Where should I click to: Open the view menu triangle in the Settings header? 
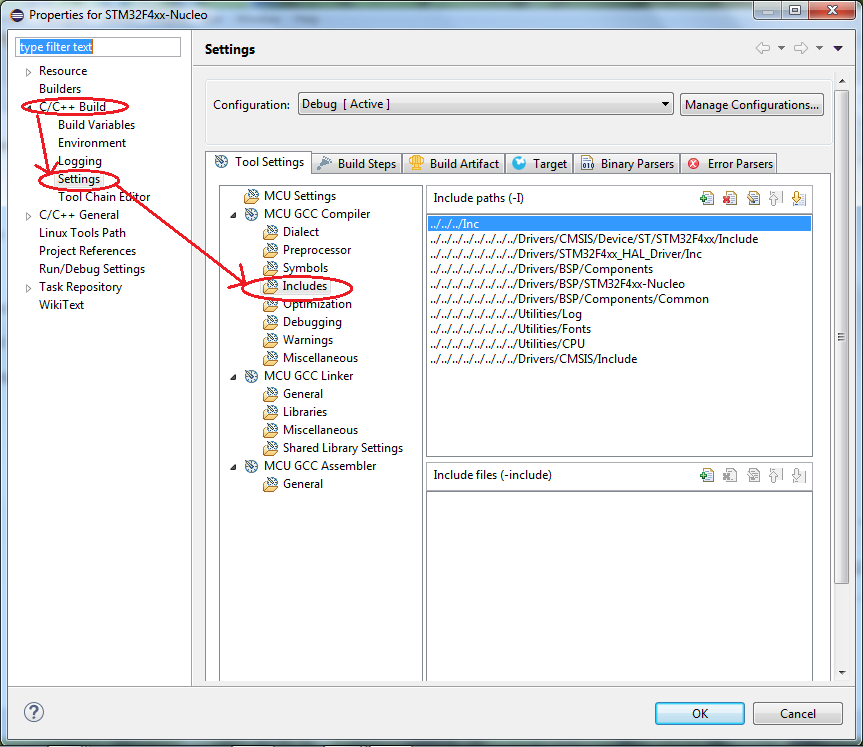[838, 48]
